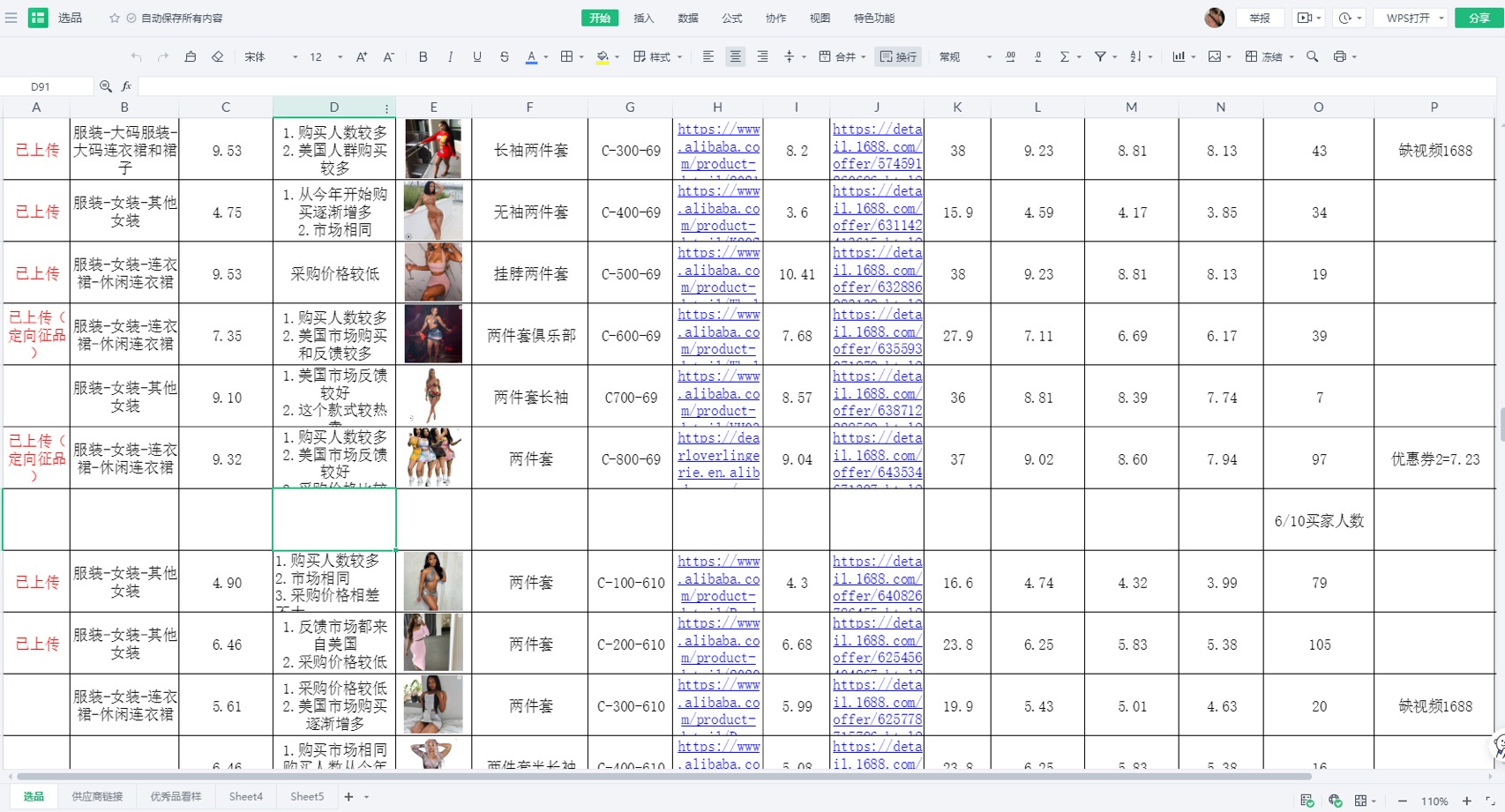
Task: Toggle strikethrough formatting
Action: pyautogui.click(x=505, y=56)
